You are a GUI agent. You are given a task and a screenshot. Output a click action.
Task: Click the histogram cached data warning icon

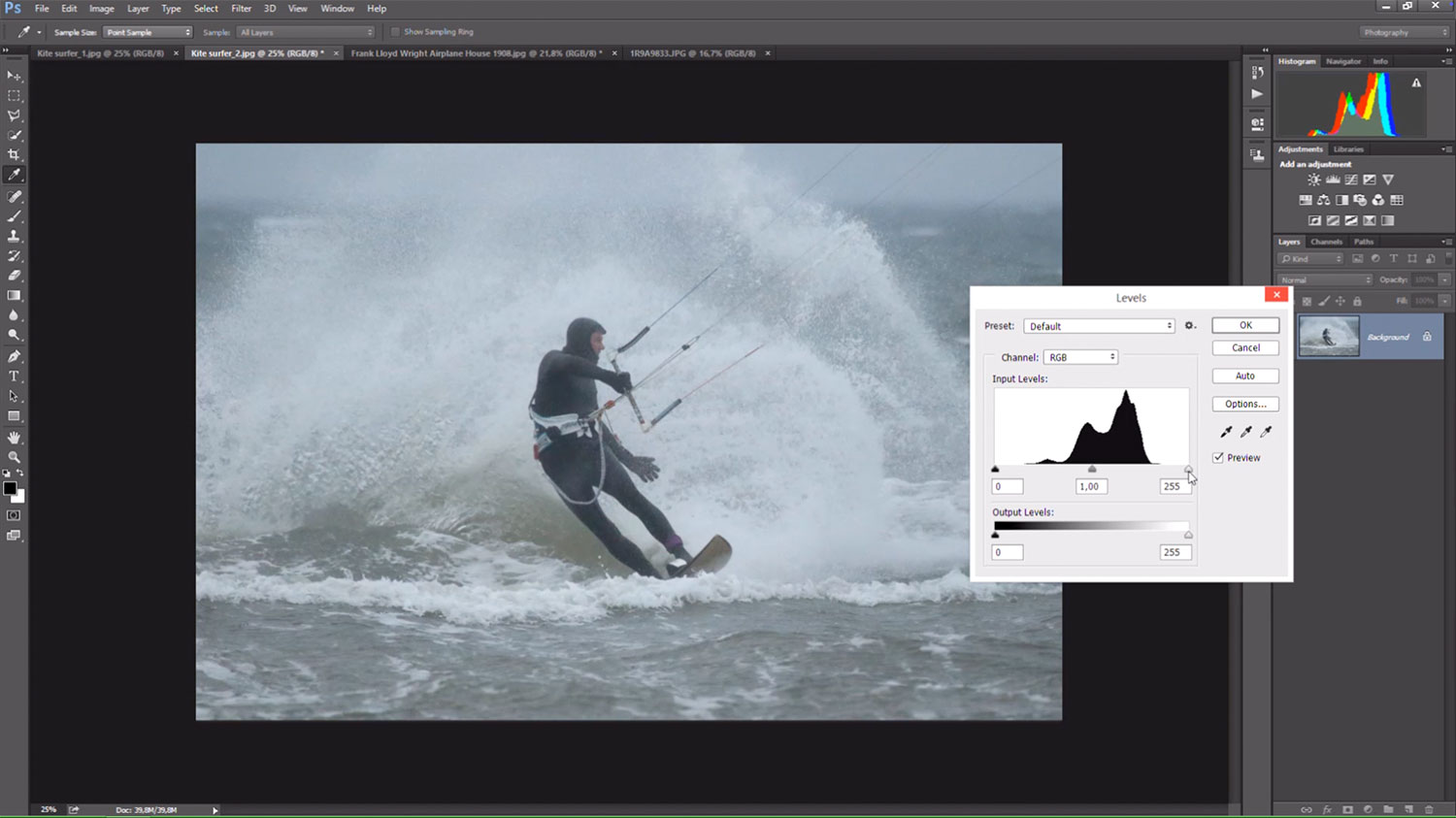(1416, 83)
